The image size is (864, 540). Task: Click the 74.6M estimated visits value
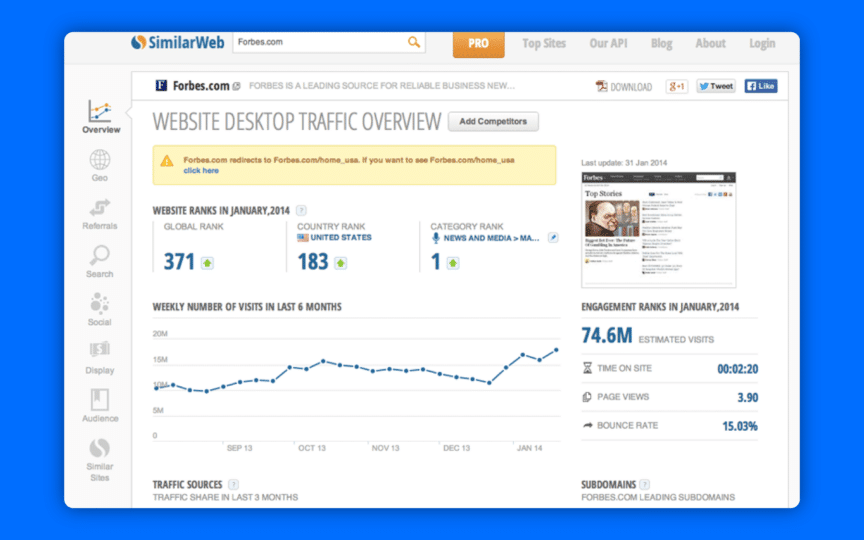(x=607, y=336)
